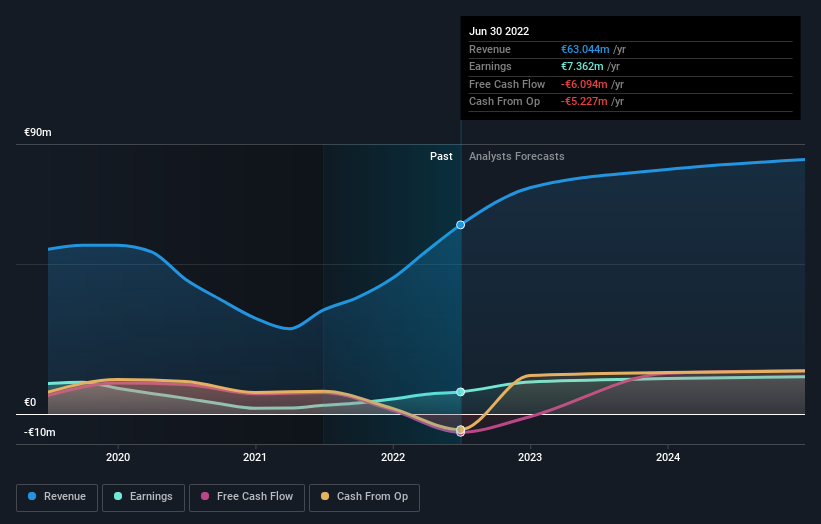Click the €63.044m revenue value
821x524 pixels.
point(585,49)
